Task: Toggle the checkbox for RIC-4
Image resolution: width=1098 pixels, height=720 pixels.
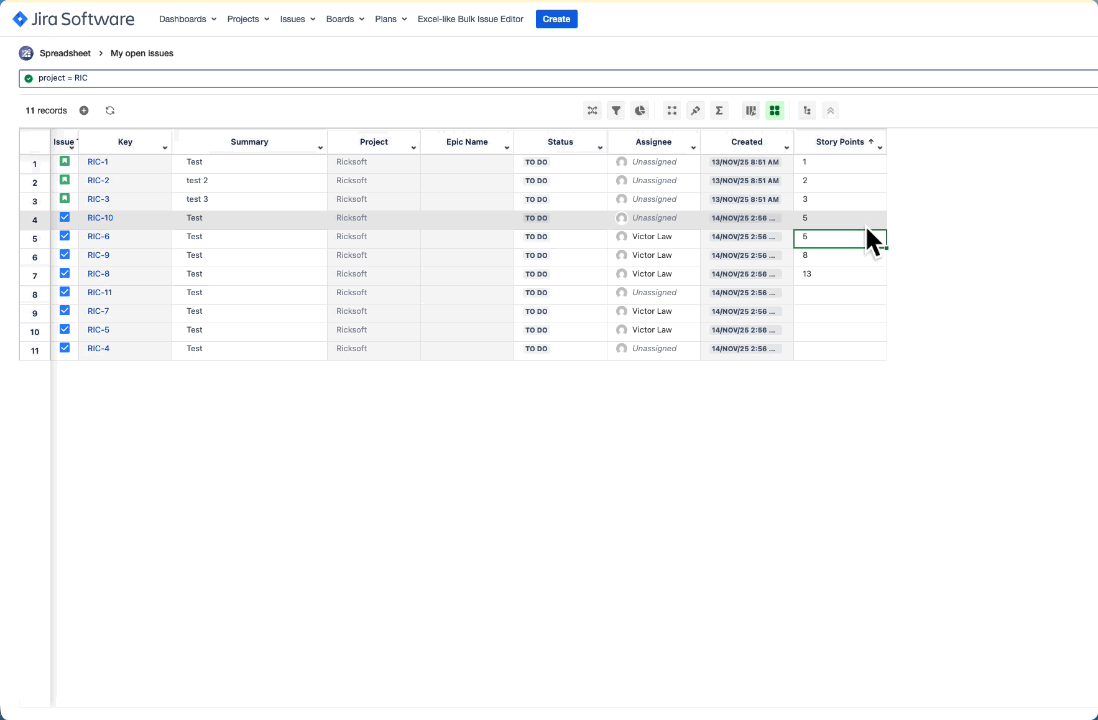Action: coord(64,348)
